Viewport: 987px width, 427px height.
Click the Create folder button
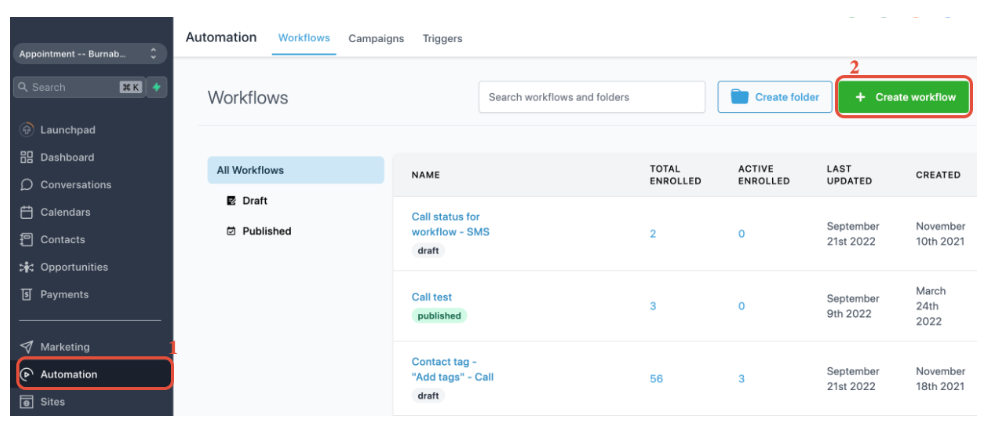[775, 97]
